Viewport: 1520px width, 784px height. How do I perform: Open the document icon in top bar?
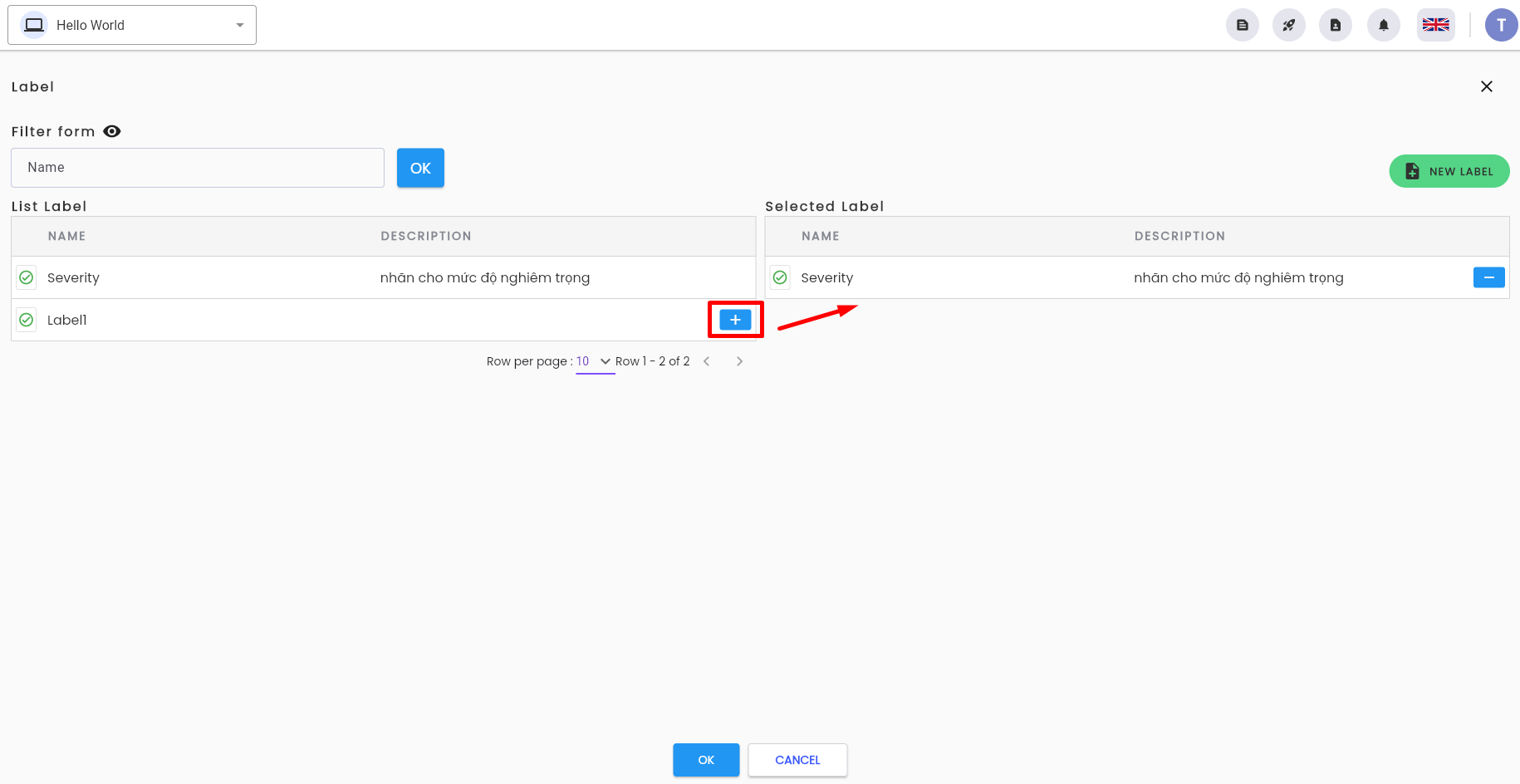(1243, 25)
